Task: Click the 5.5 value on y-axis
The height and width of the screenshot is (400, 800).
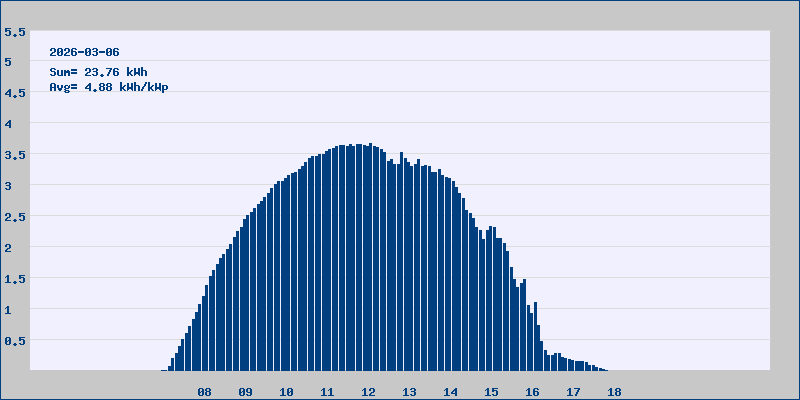Action: click(x=15, y=32)
